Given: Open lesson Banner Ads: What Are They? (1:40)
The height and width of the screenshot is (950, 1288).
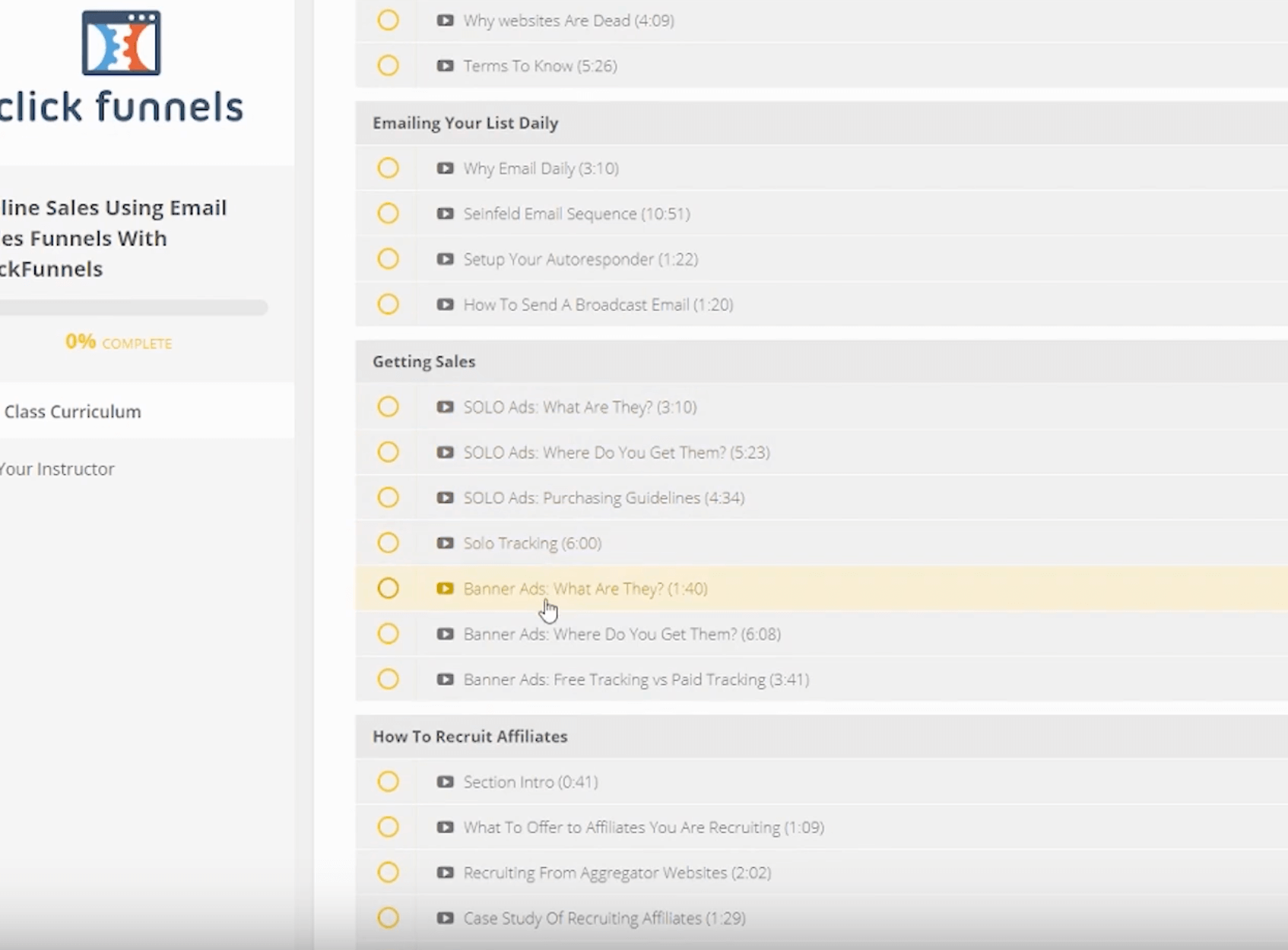Looking at the screenshot, I should pyautogui.click(x=585, y=588).
